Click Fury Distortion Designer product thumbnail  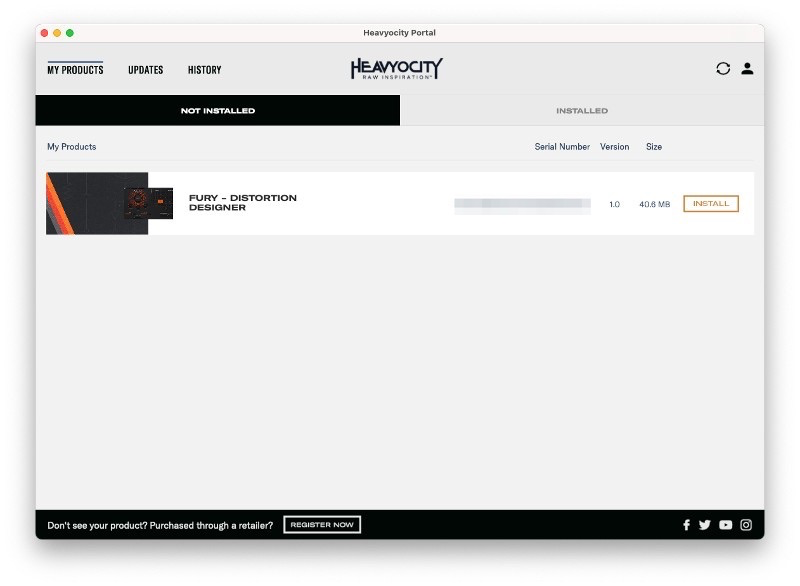click(x=110, y=203)
